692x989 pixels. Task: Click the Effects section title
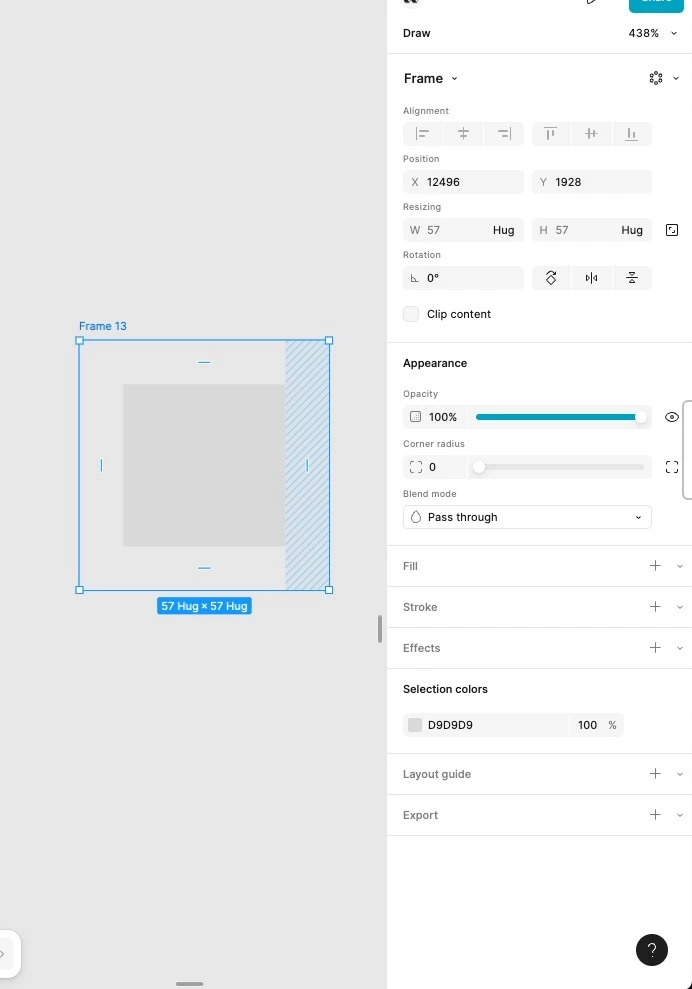[x=421, y=648]
